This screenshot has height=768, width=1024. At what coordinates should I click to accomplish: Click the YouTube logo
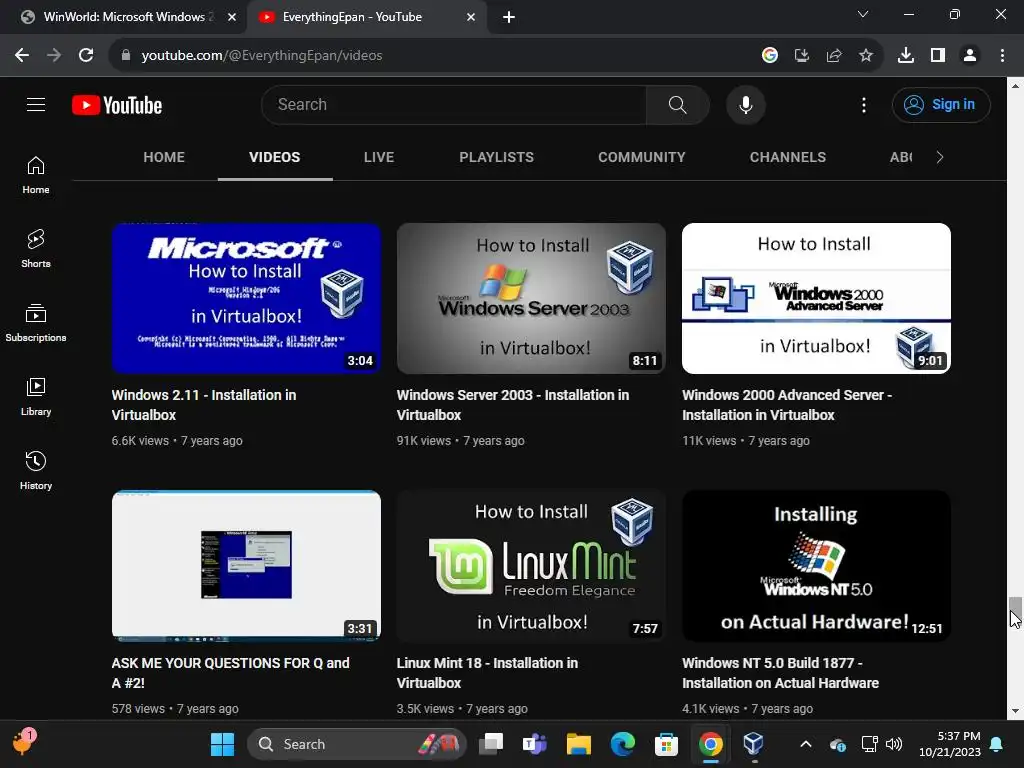(x=117, y=105)
